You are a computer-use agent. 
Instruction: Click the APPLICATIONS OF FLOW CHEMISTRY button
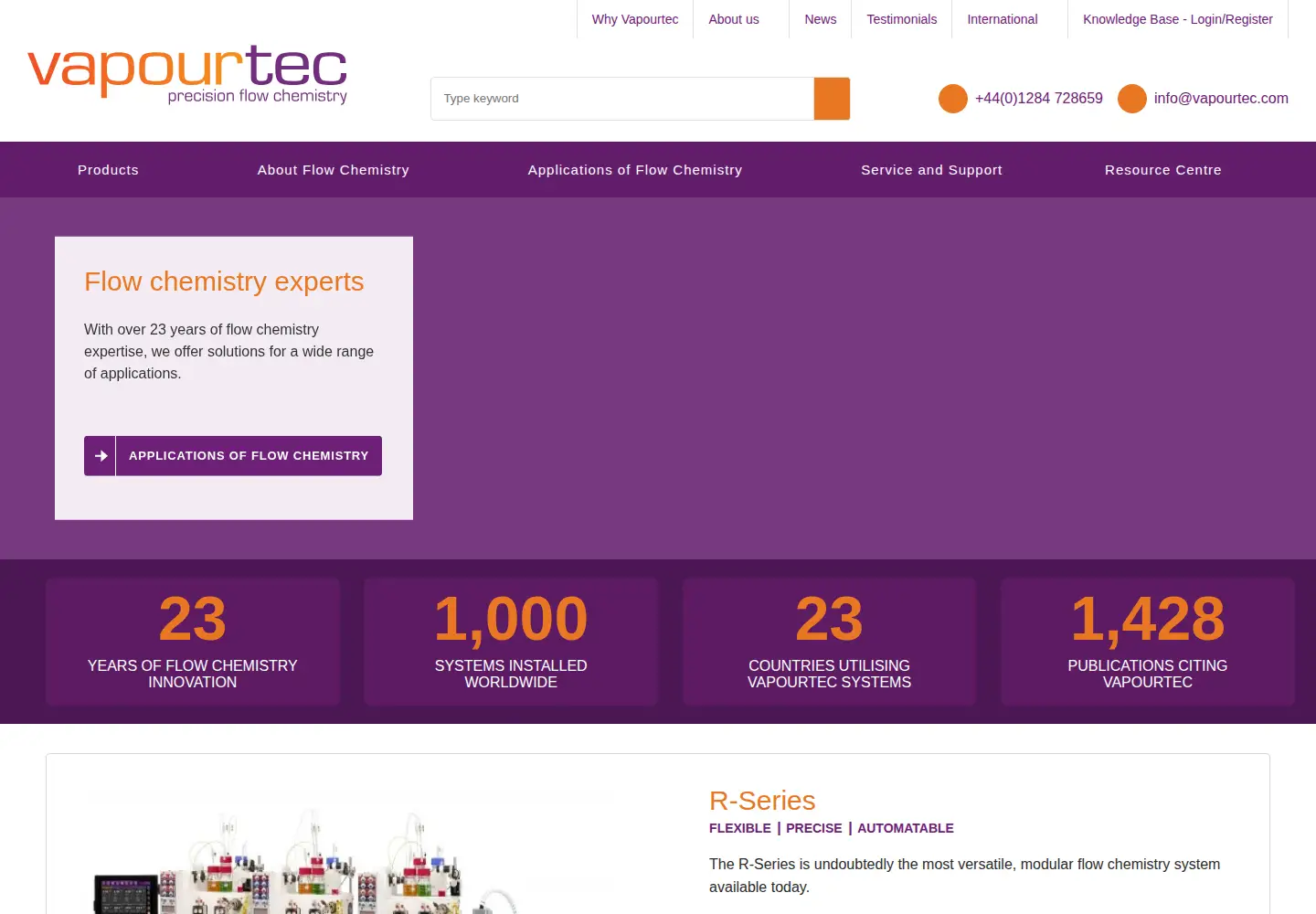point(233,456)
